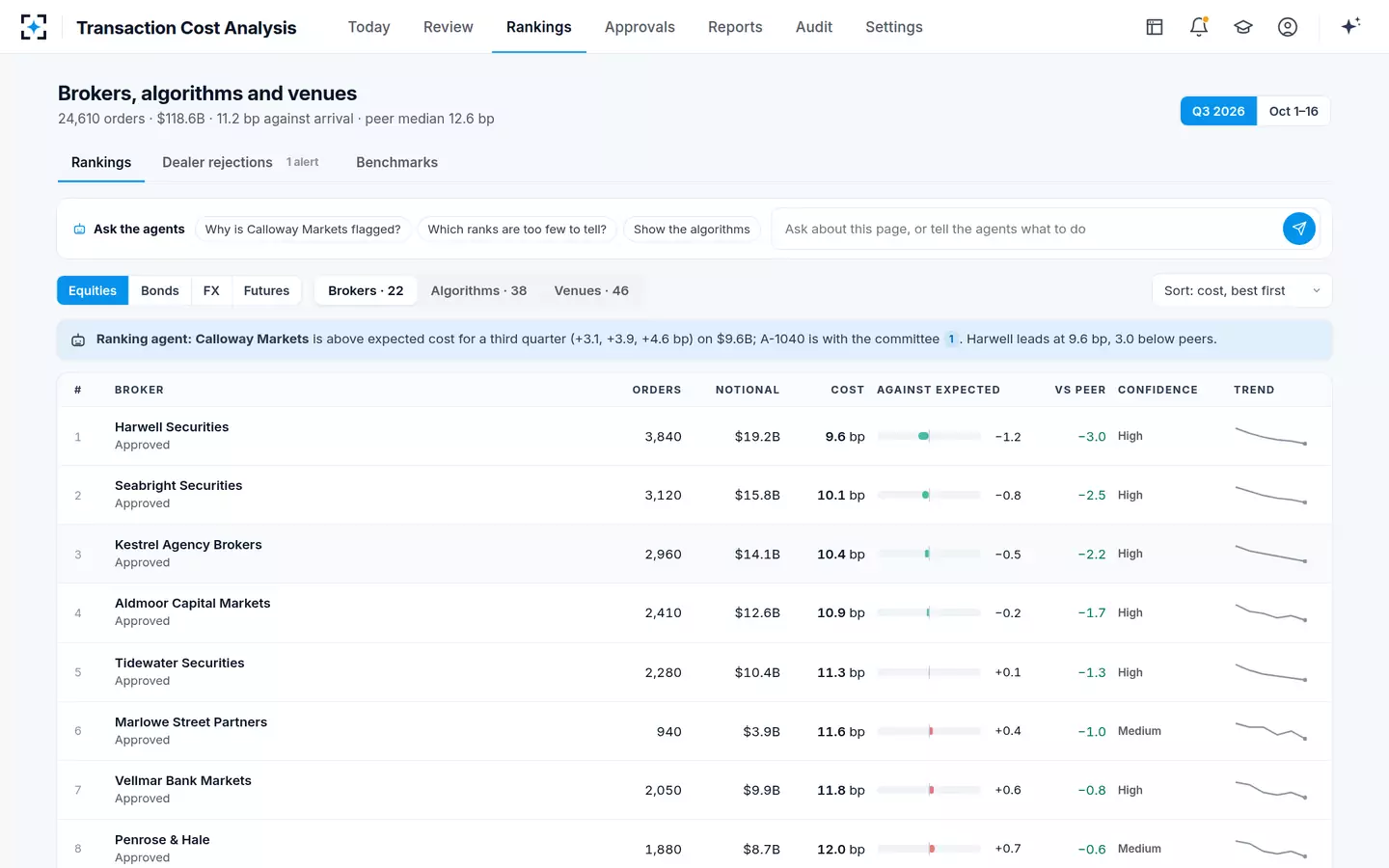1389x868 pixels.
Task: Select the Oct 1–16 period
Action: [1294, 111]
